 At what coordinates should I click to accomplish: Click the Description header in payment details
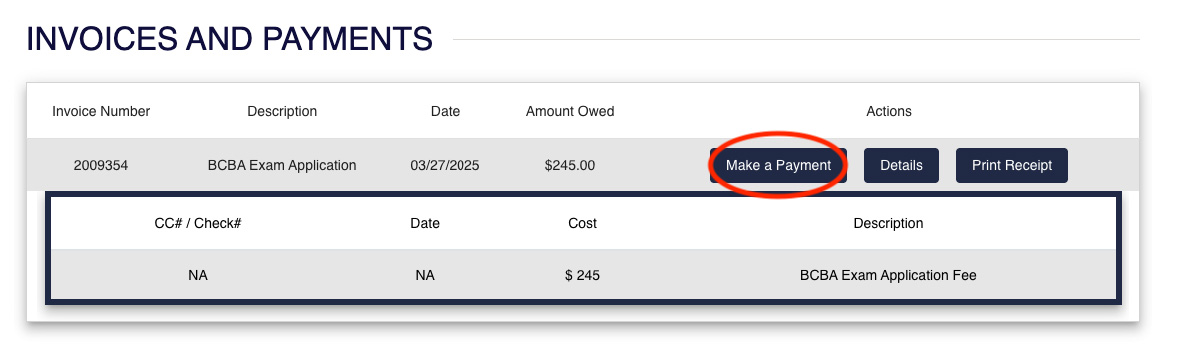coord(888,223)
